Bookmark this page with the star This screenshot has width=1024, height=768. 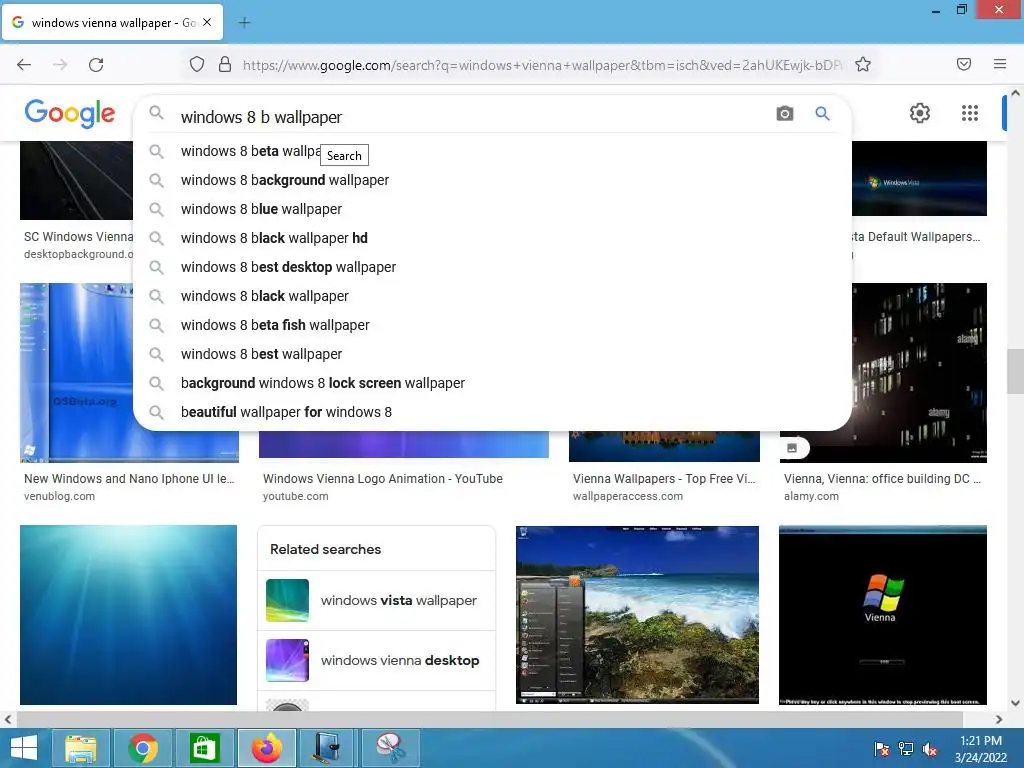[x=863, y=64]
